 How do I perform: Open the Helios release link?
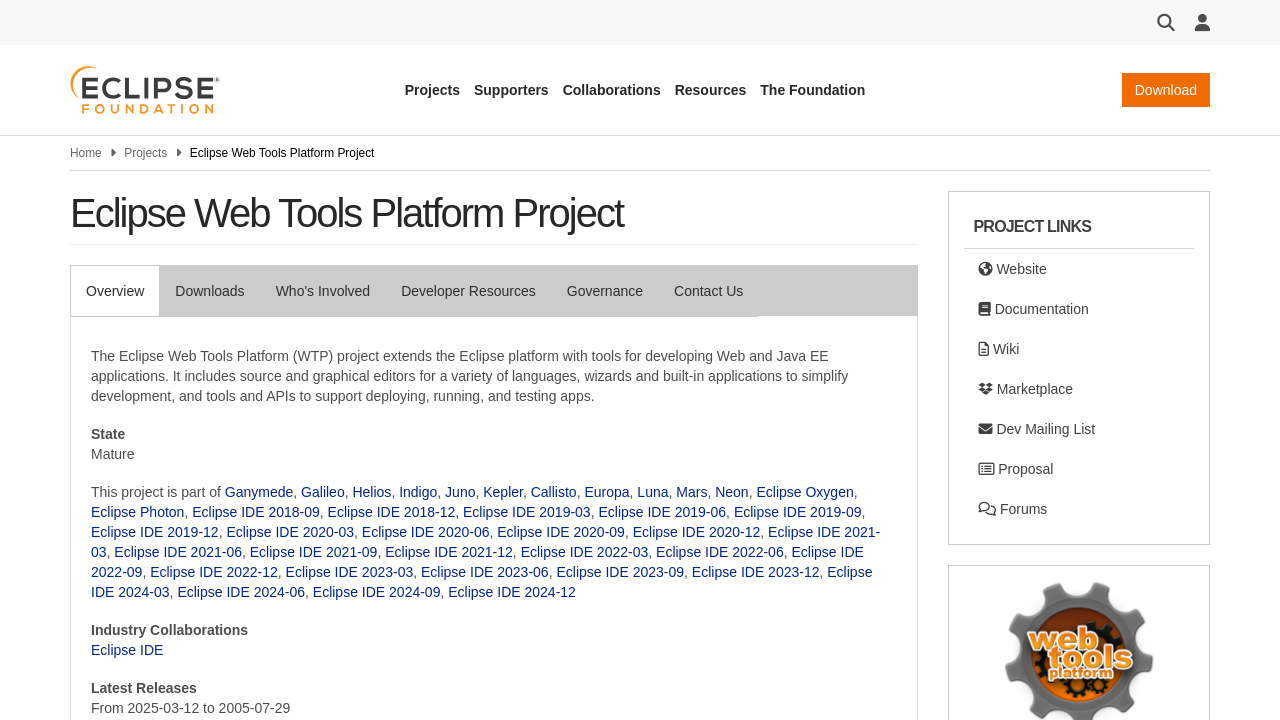372,492
